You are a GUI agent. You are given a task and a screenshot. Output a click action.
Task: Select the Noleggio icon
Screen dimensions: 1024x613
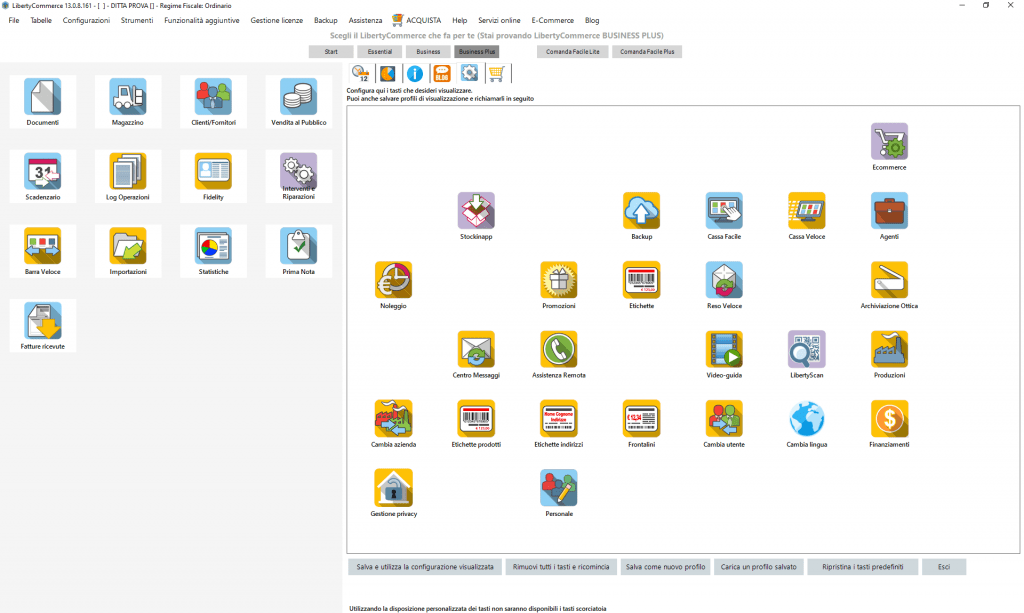point(393,280)
